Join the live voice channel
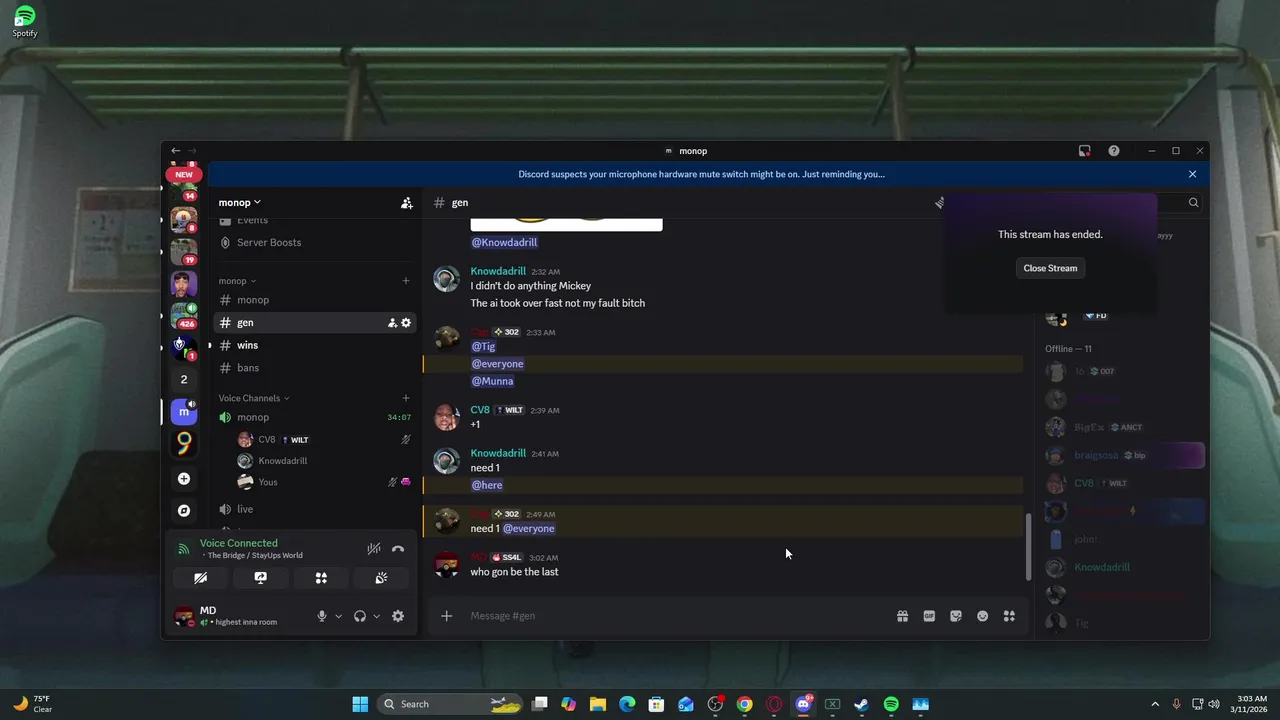This screenshot has height=720, width=1280. [314, 509]
